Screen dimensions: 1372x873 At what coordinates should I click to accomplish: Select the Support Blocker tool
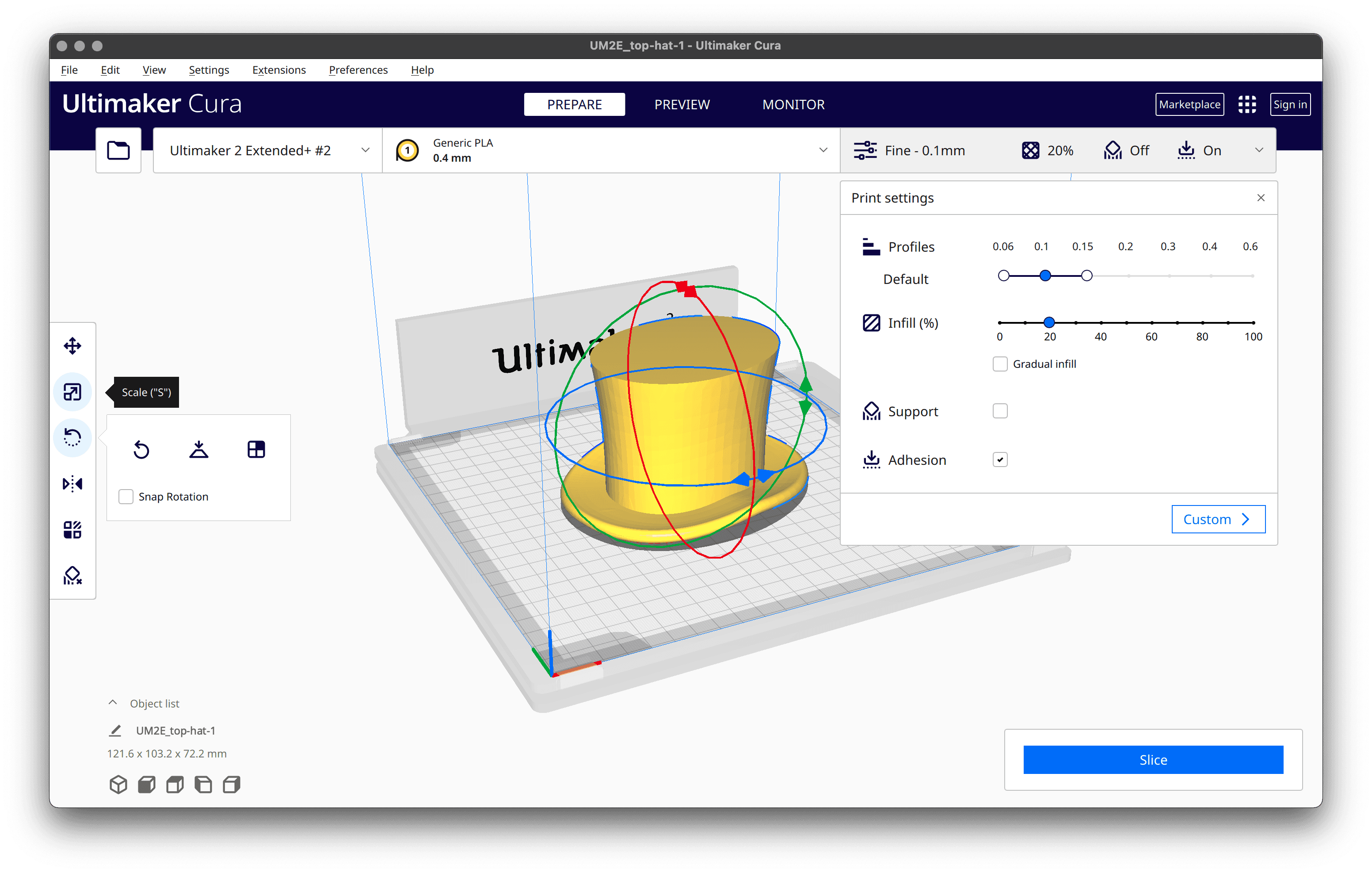[72, 576]
